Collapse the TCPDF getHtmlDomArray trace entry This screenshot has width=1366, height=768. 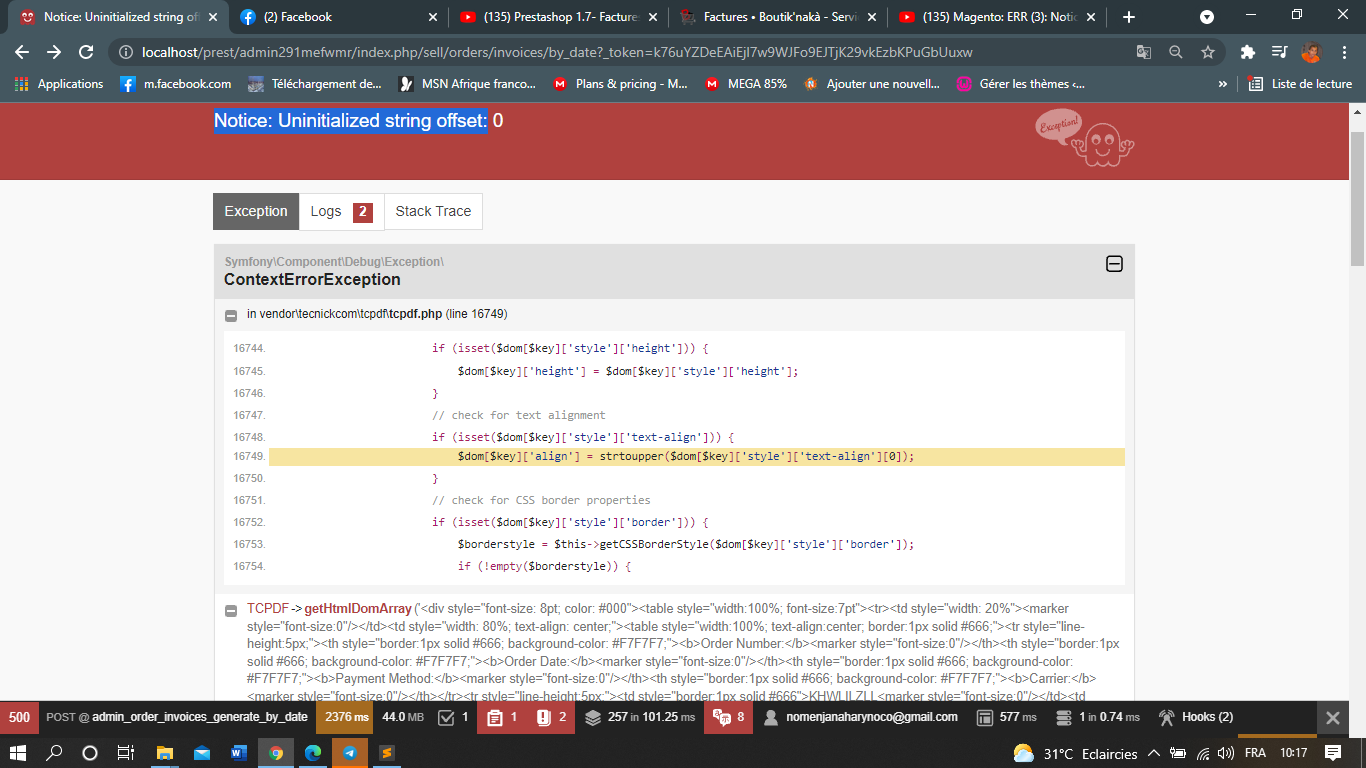(x=231, y=610)
